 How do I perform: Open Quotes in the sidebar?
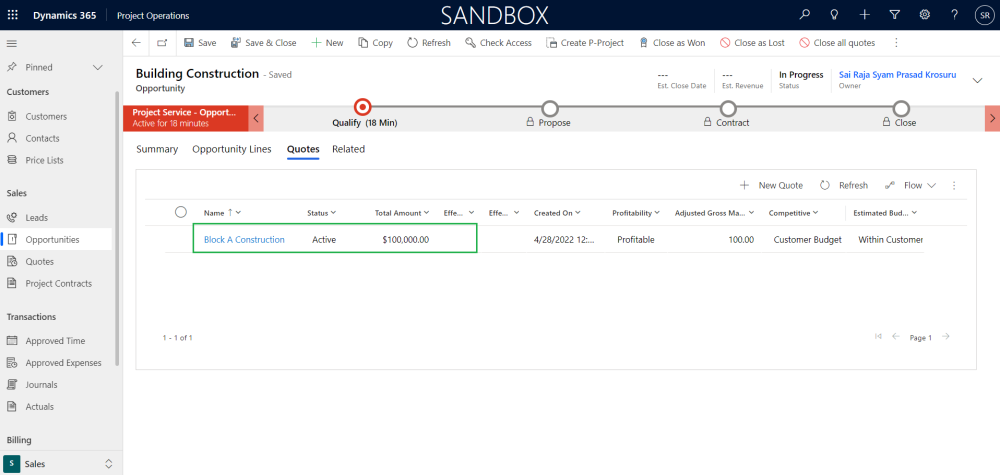pos(40,261)
